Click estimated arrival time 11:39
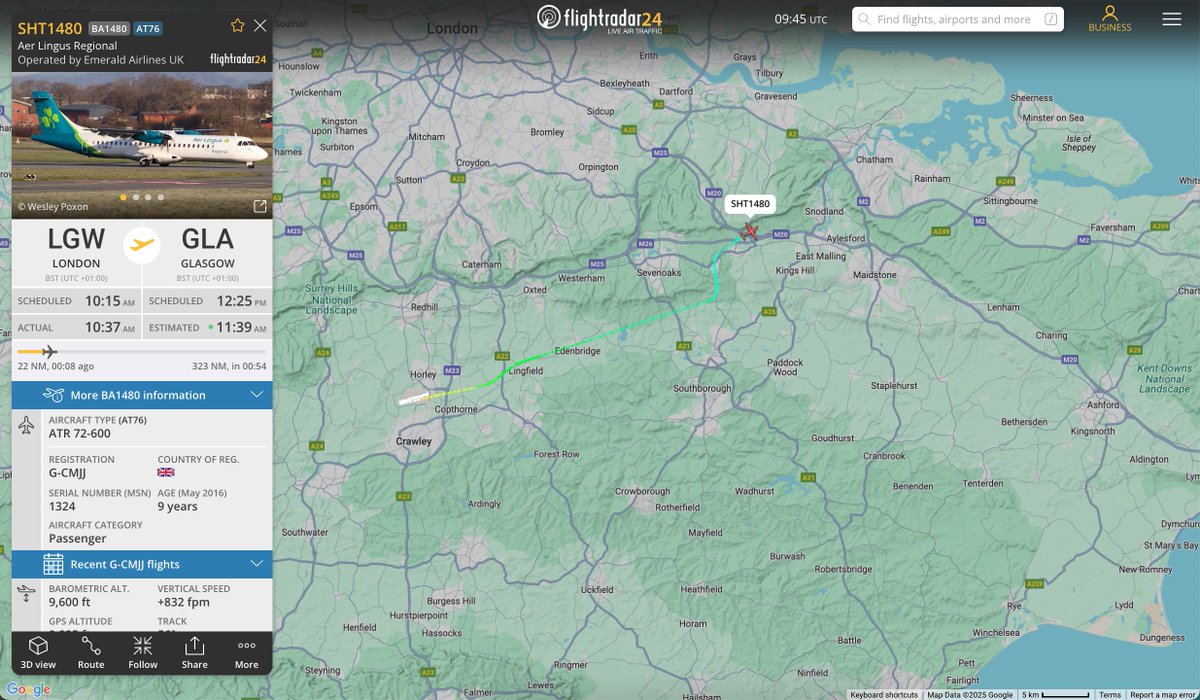The width and height of the screenshot is (1200, 700). [x=242, y=328]
